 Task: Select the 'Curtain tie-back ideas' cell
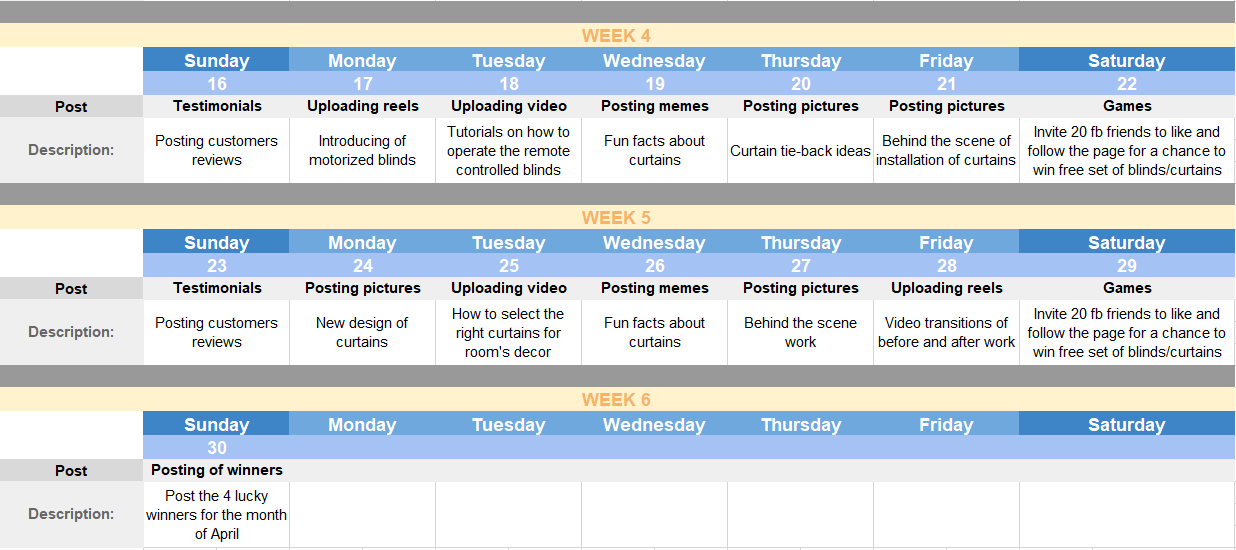pyautogui.click(x=800, y=151)
